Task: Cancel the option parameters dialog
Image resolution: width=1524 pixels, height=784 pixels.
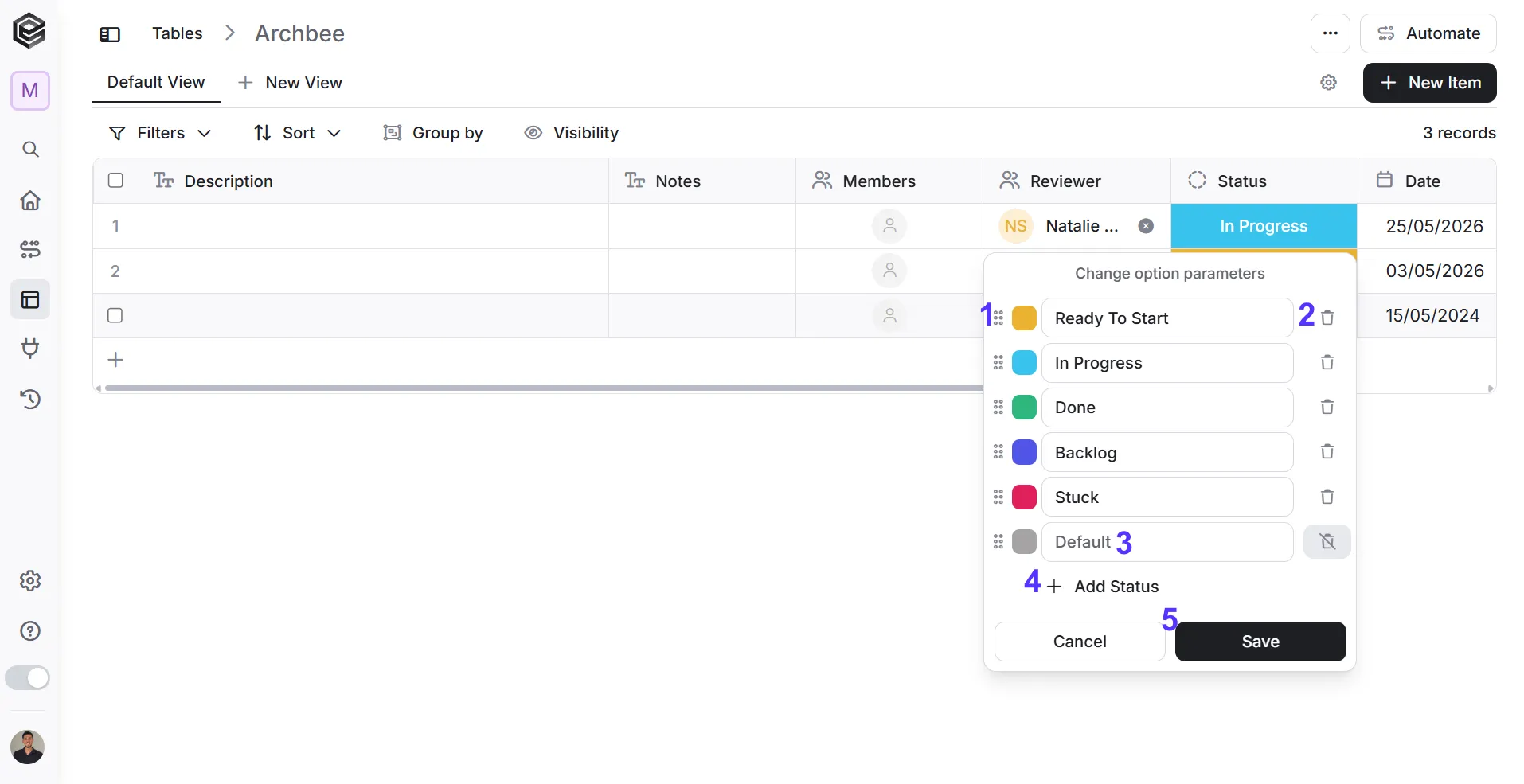Action: pyautogui.click(x=1080, y=642)
